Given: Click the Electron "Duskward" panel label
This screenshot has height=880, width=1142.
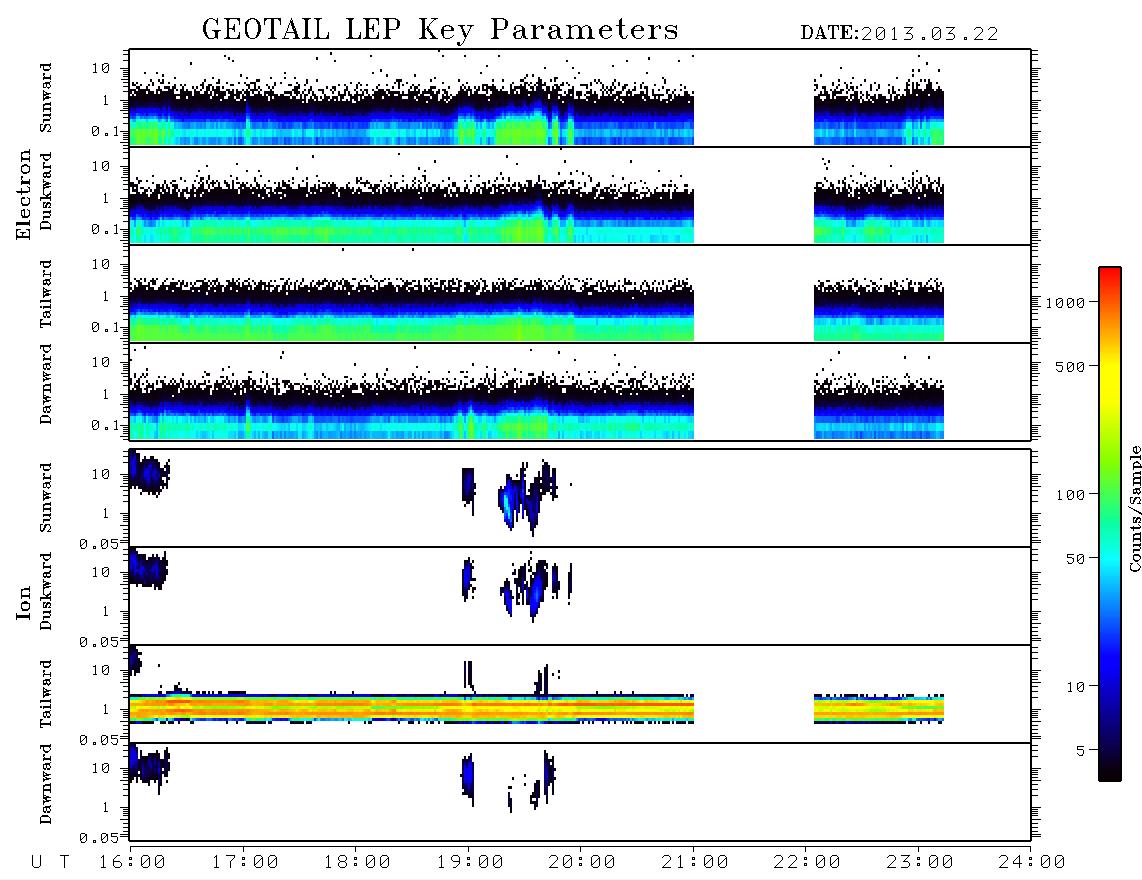Looking at the screenshot, I should tap(46, 191).
